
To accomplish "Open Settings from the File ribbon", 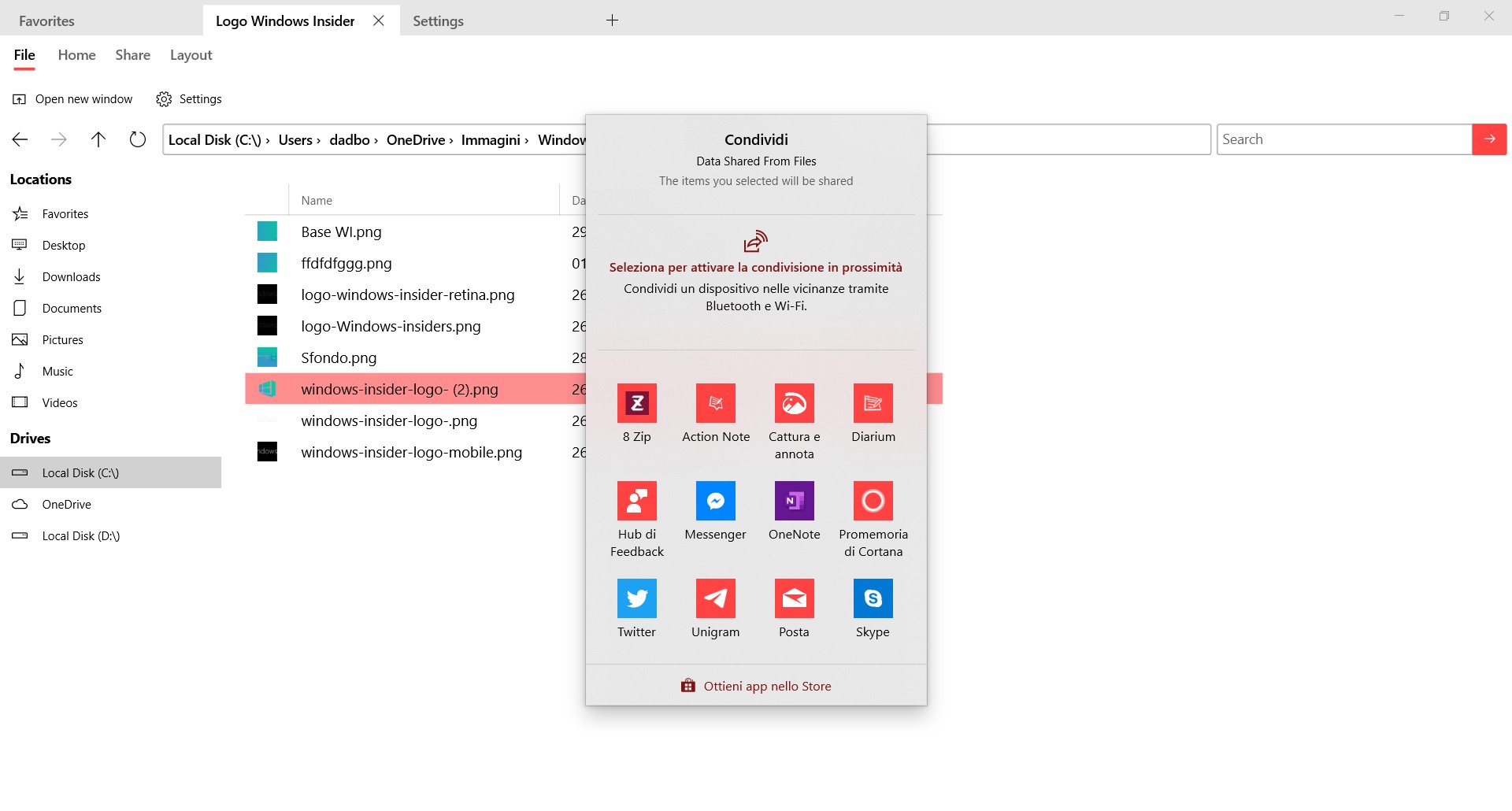I will (x=189, y=99).
